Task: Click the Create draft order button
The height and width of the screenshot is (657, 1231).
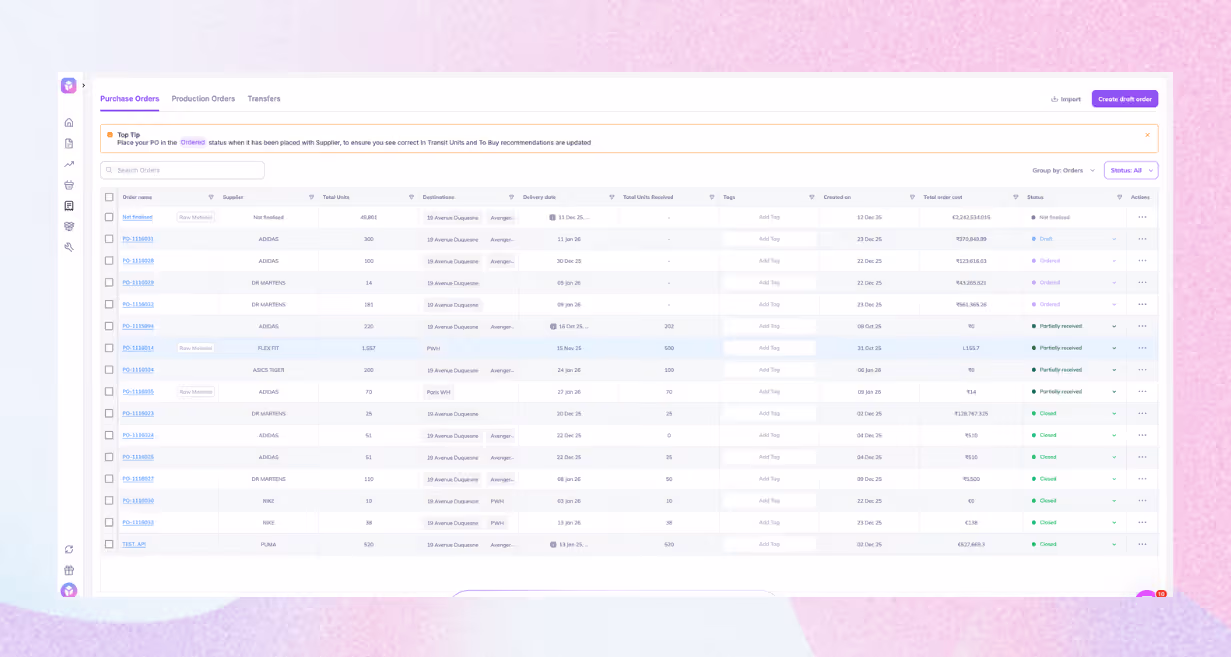Action: tap(1125, 99)
